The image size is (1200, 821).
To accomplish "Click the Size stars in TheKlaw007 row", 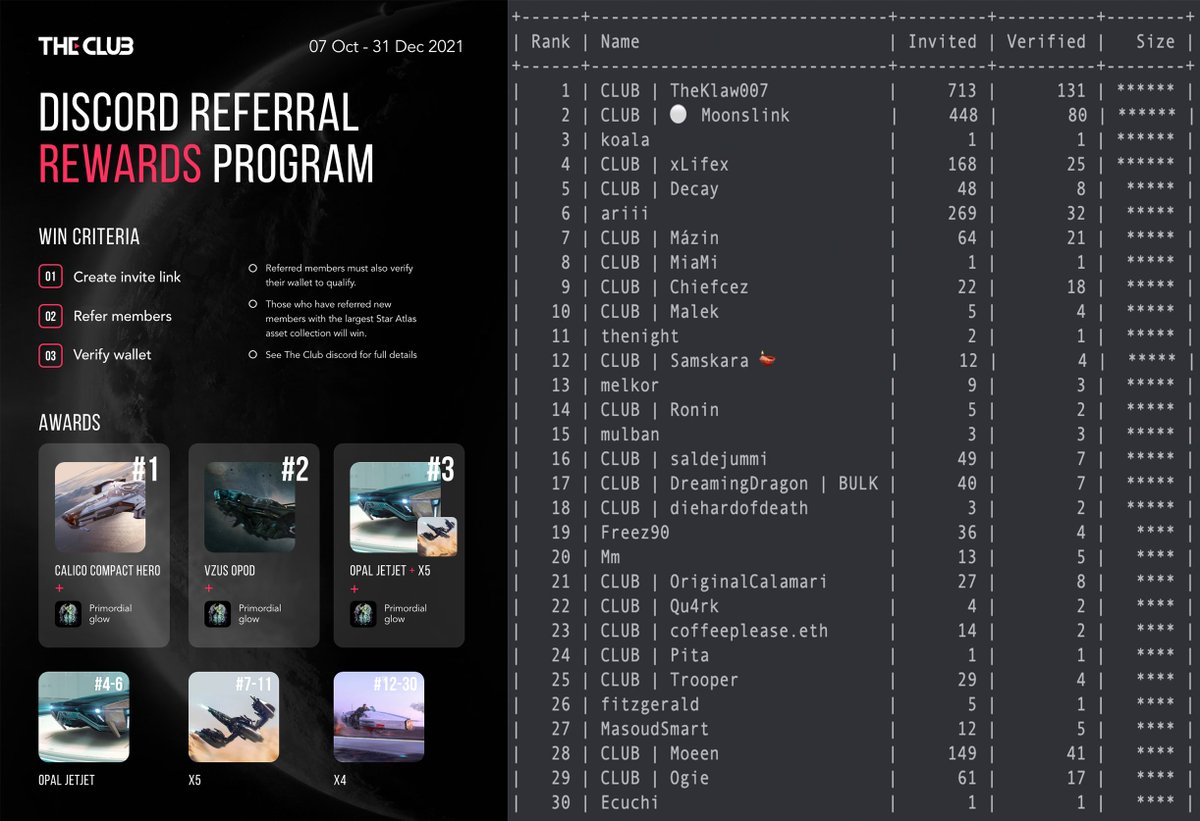I will [1146, 90].
